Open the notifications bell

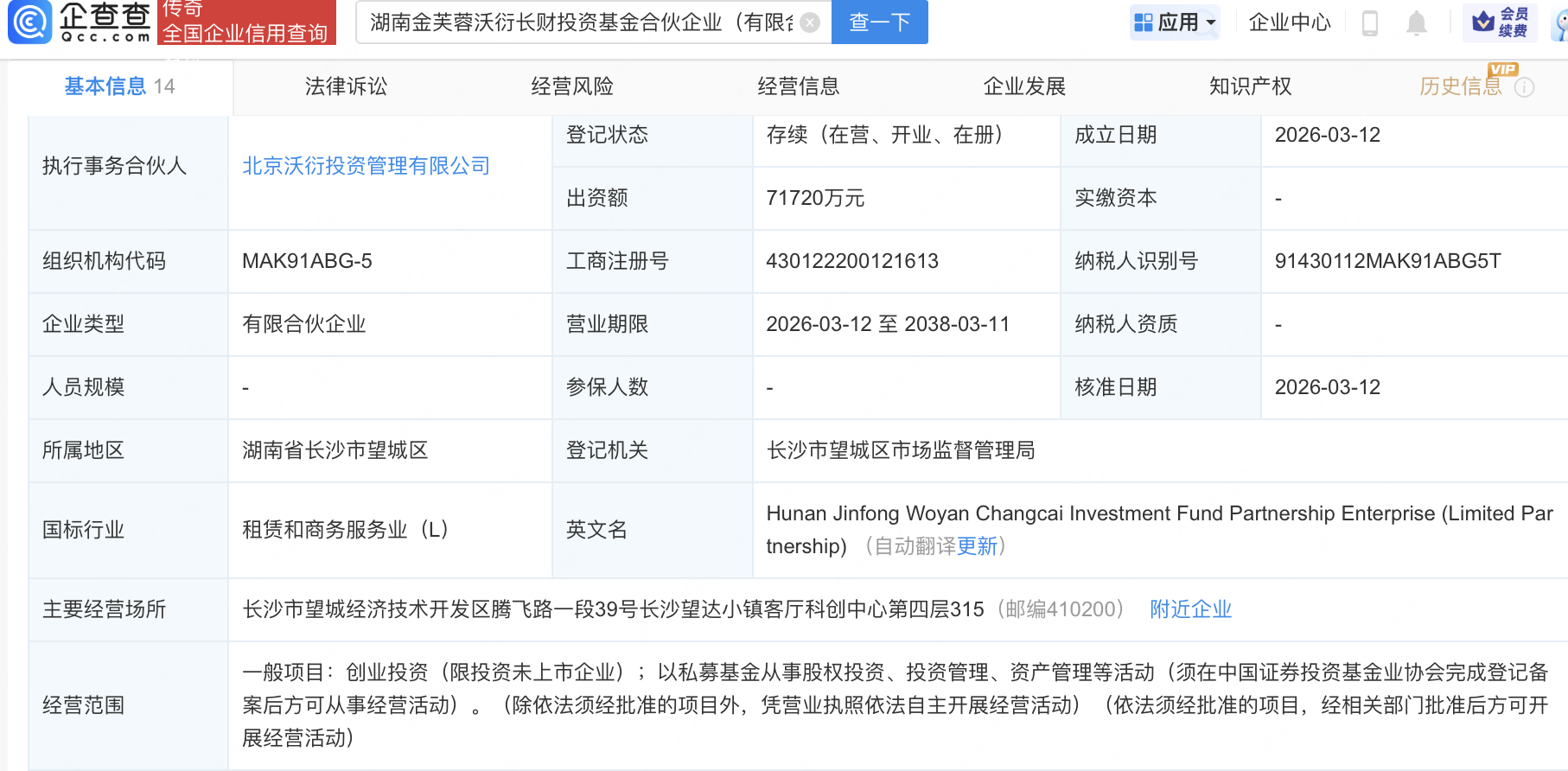[x=1416, y=22]
